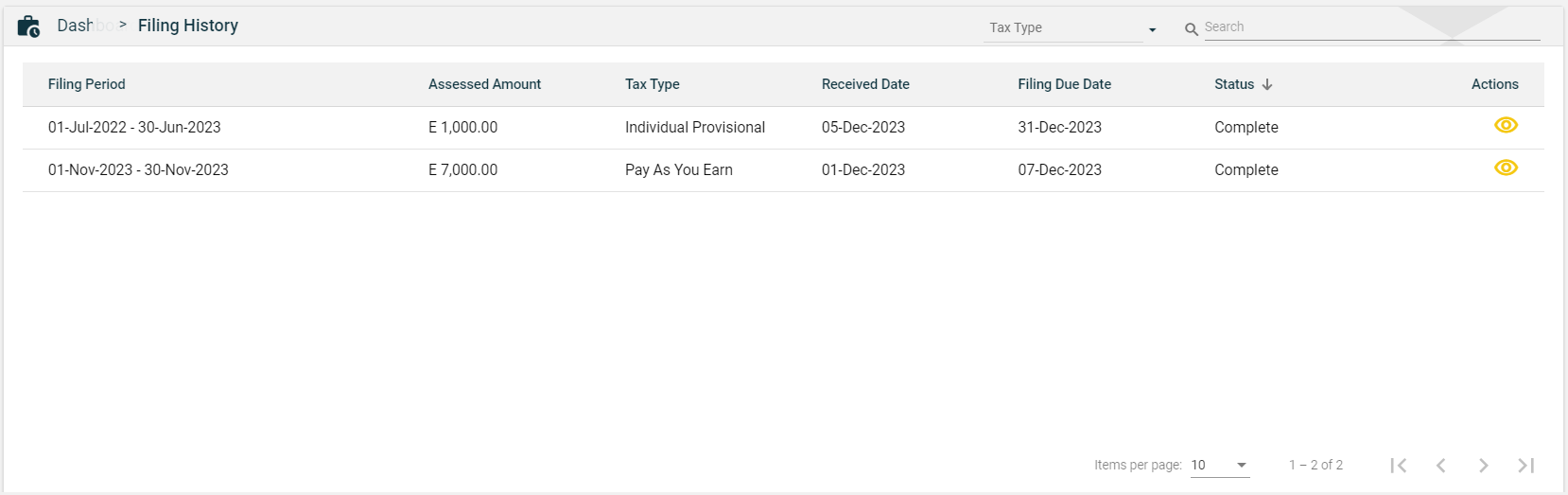Sort table by Tax Type header
Image resolution: width=1568 pixels, height=495 pixels.
652,84
